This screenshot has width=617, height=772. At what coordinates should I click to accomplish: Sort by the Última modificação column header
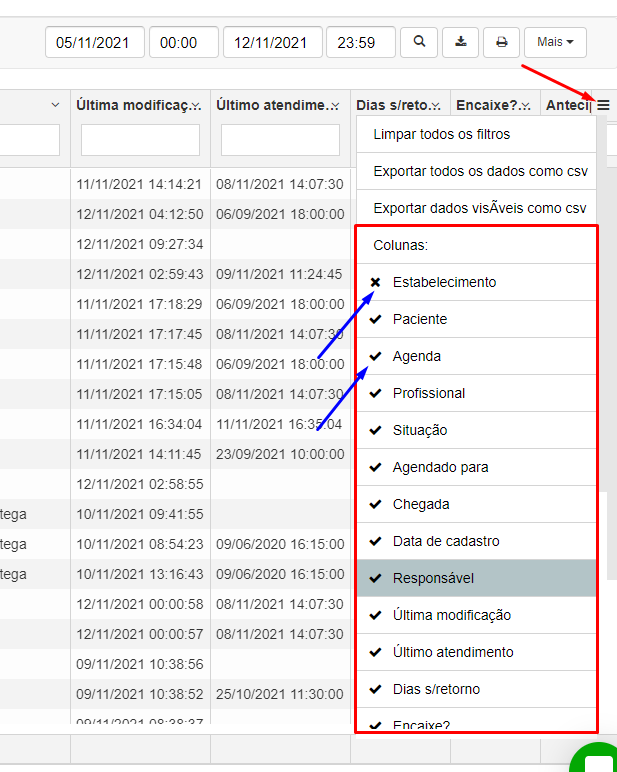[x=133, y=105]
